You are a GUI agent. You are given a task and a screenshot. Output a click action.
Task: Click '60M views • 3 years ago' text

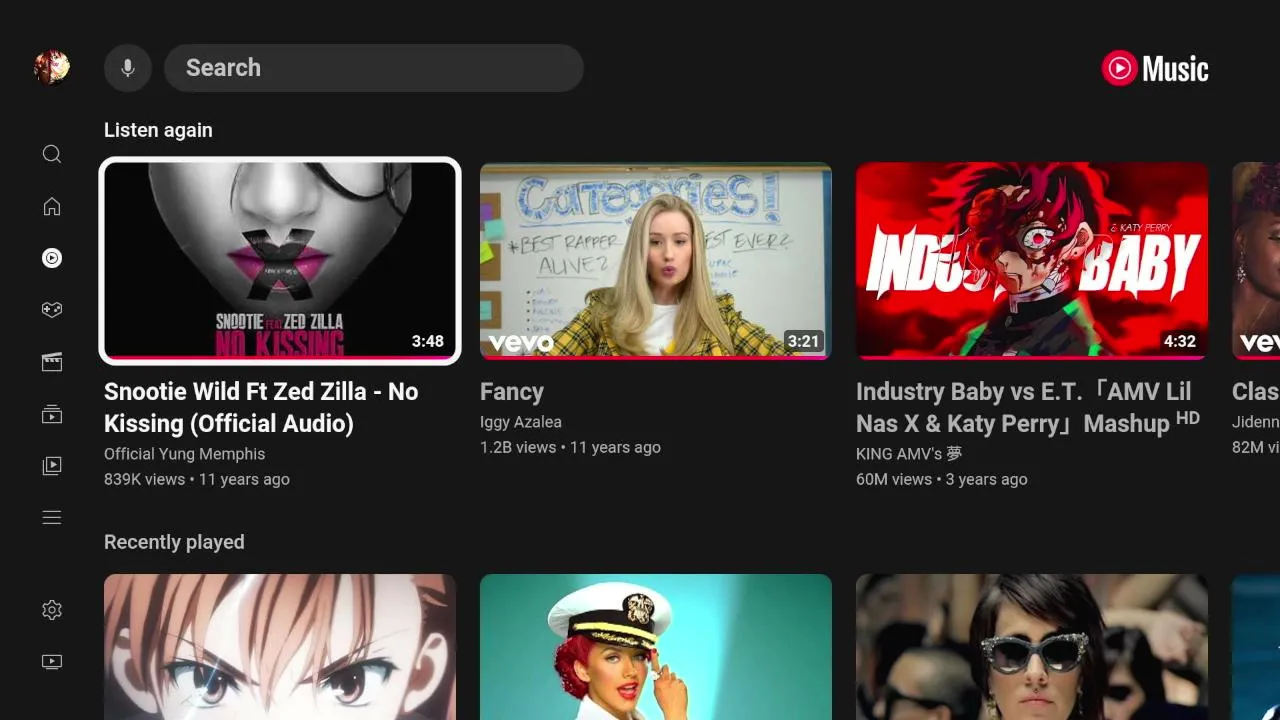pyautogui.click(x=942, y=480)
